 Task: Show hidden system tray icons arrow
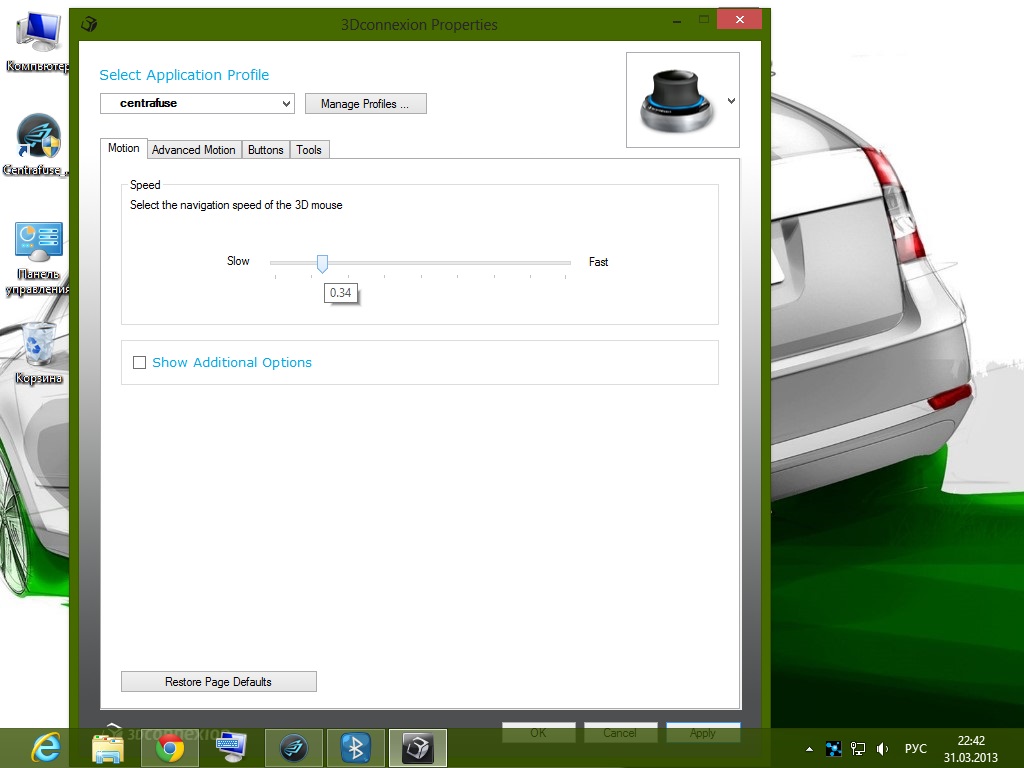(x=809, y=748)
